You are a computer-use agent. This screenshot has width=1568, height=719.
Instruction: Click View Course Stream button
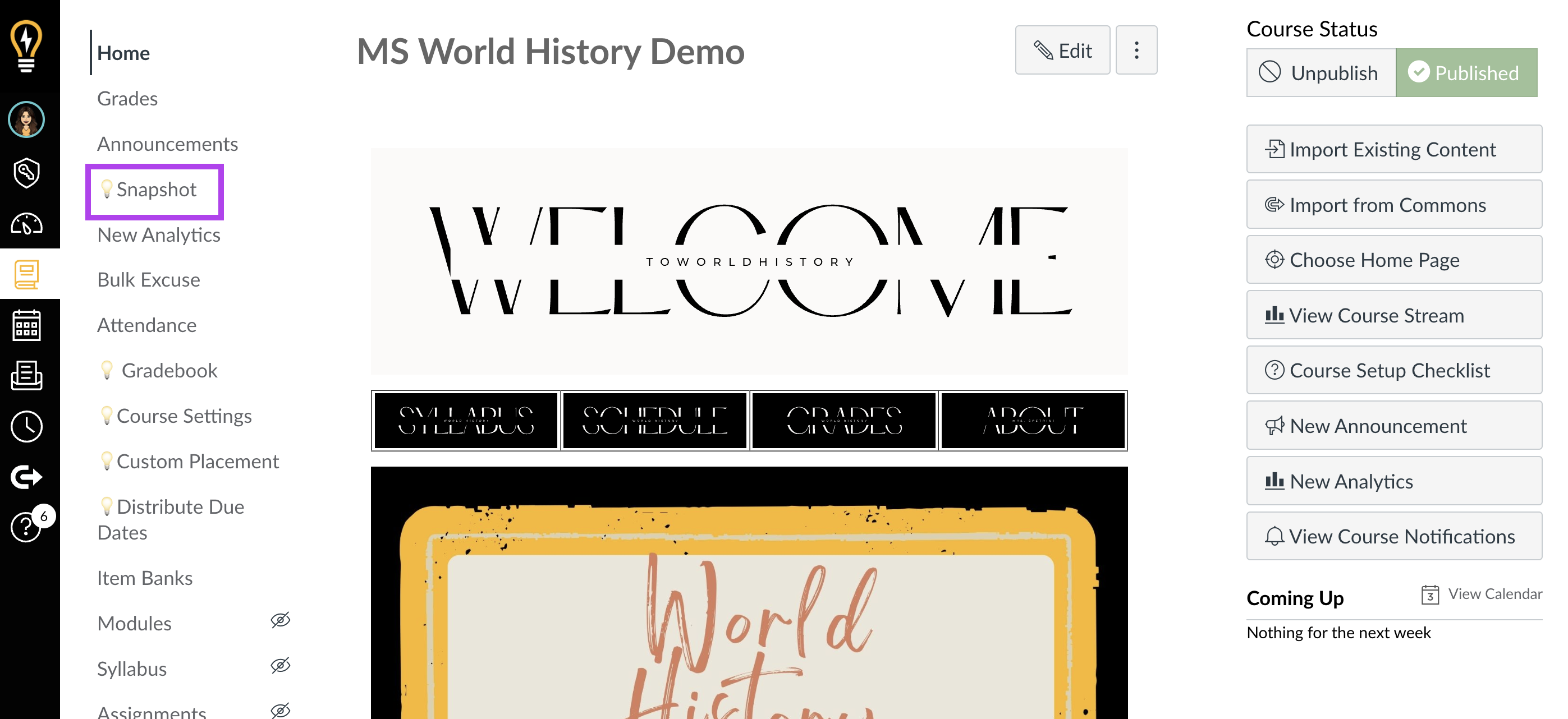1394,315
